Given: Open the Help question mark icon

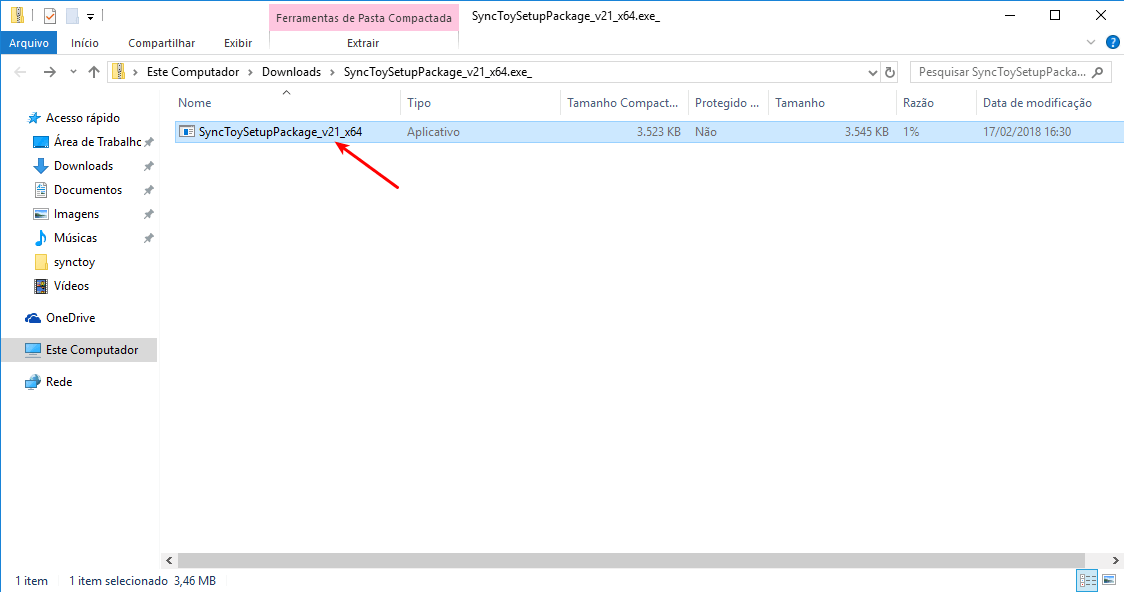Looking at the screenshot, I should click(1113, 42).
